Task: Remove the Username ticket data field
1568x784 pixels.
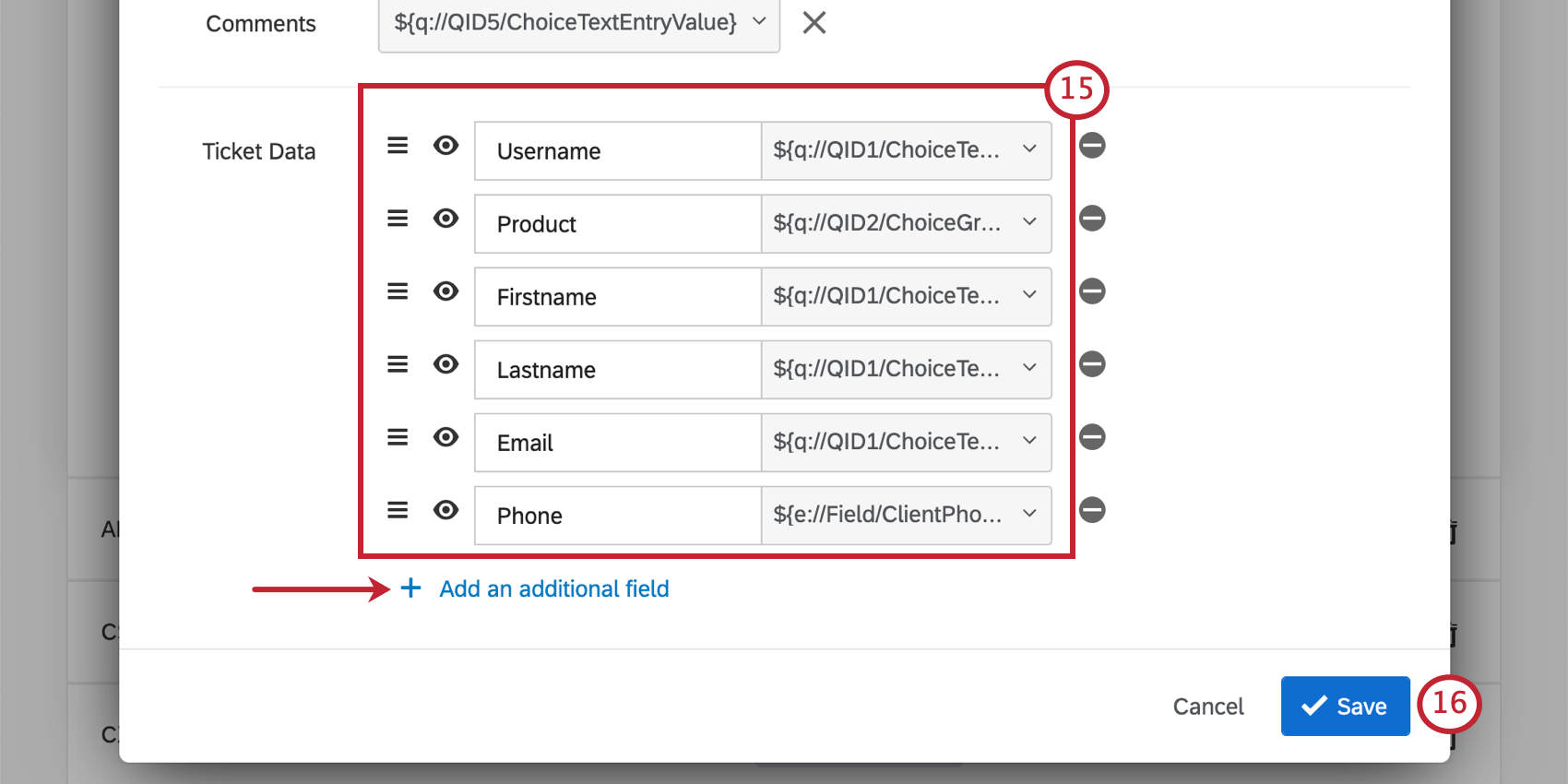Action: [1092, 146]
